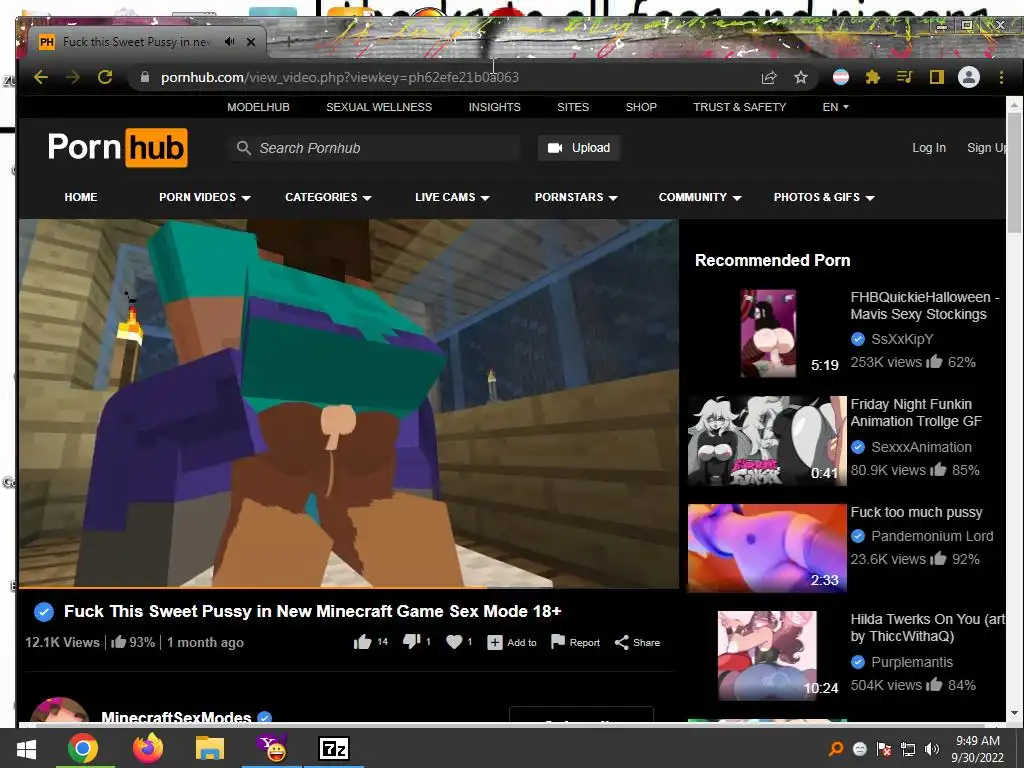Close the current browser tab
The width and height of the screenshot is (1024, 768).
tap(251, 42)
